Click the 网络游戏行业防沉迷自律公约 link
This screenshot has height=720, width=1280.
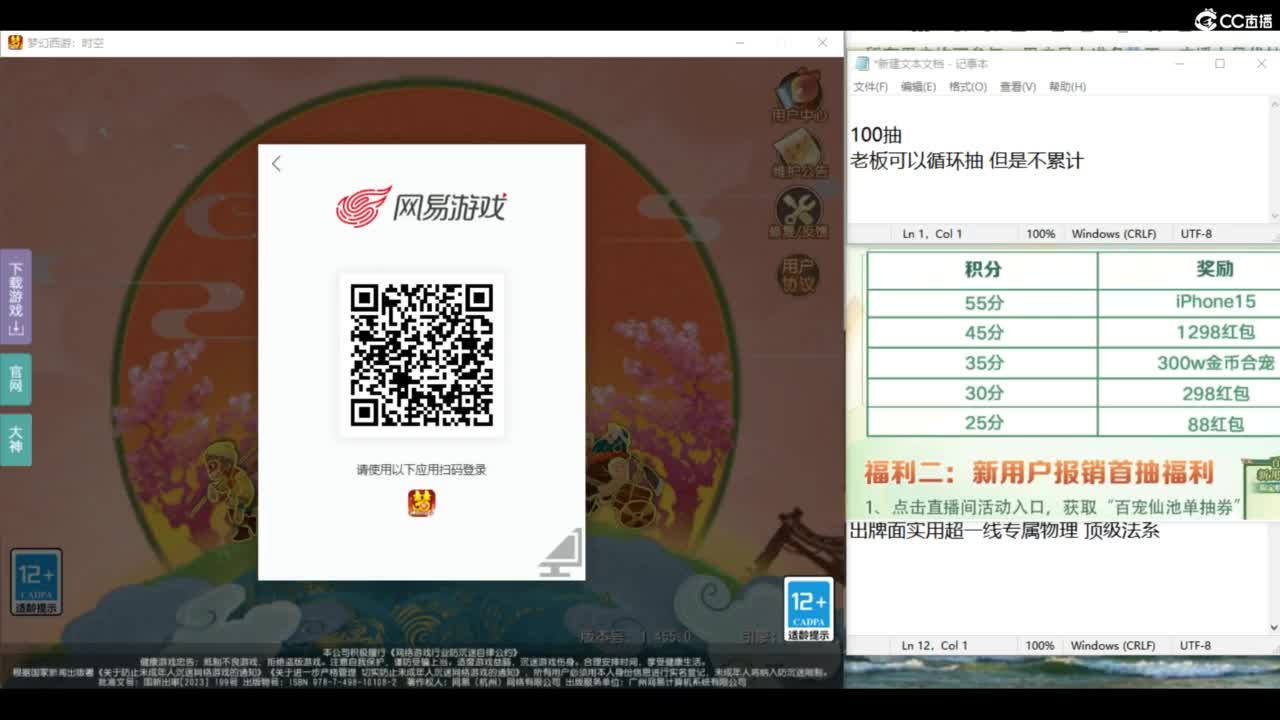[x=455, y=652]
